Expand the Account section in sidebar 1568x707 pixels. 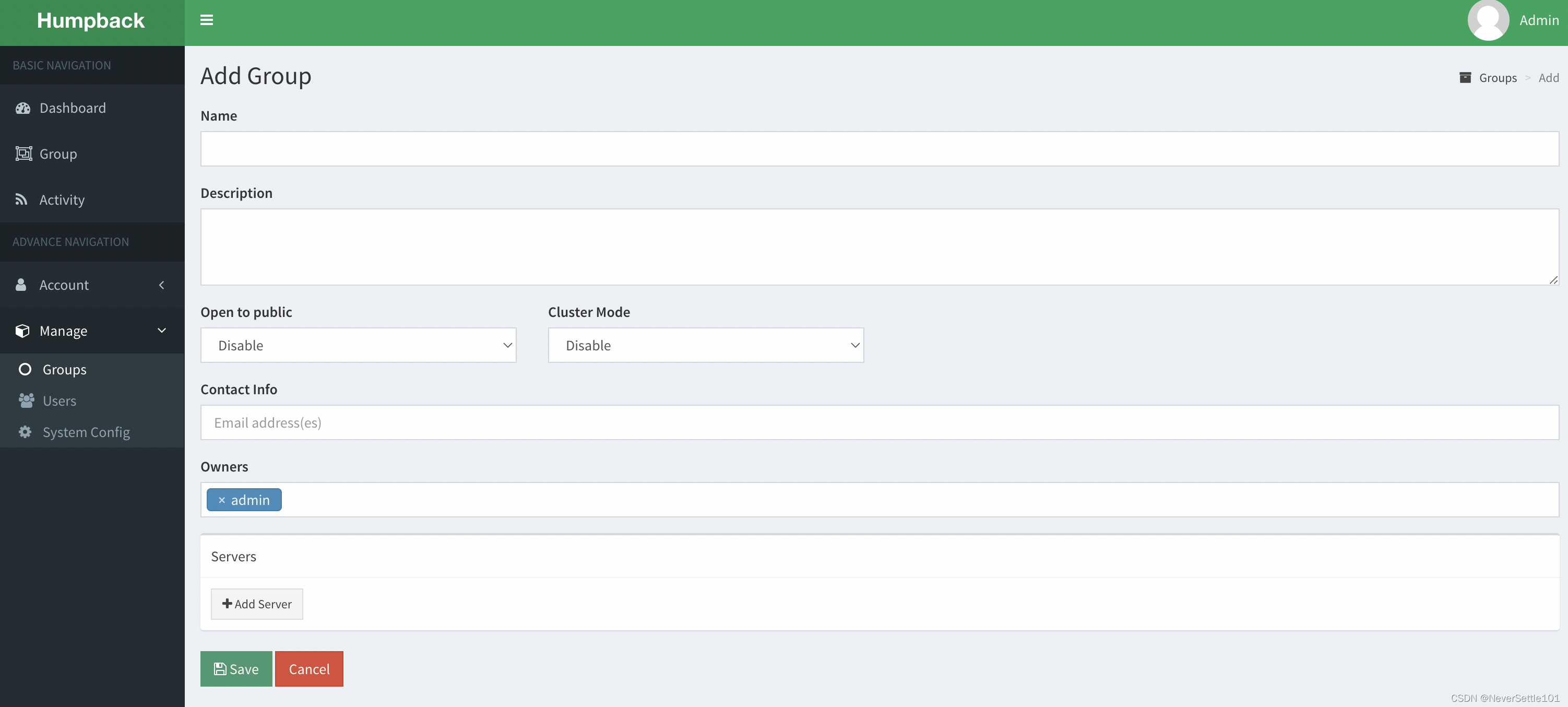tap(160, 284)
